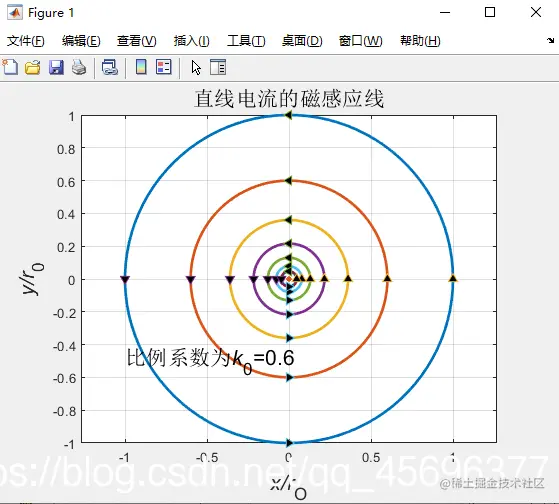Image resolution: width=559 pixels, height=504 pixels.
Task: Open file using the folder icon
Action: point(32,67)
